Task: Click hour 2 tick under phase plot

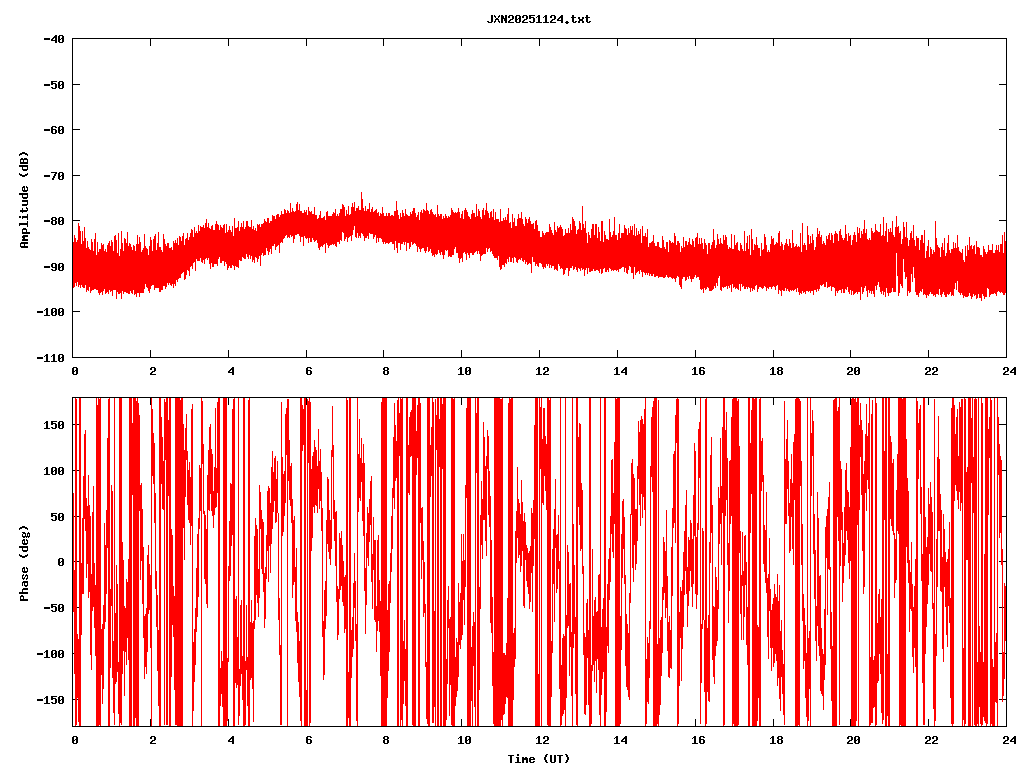Action: (152, 740)
